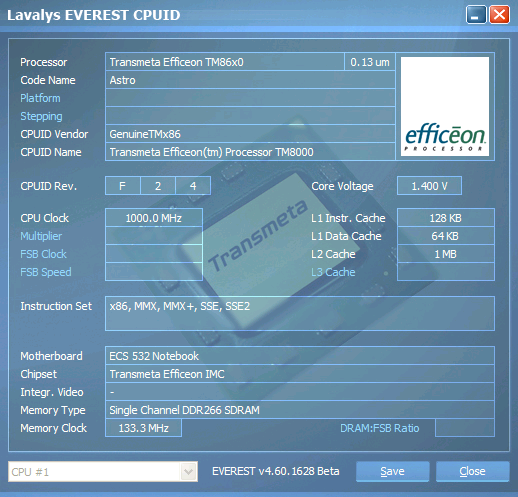This screenshot has width=518, height=497.
Task: Select the Motherboard ECS 532 Notebook field
Action: coord(300,356)
